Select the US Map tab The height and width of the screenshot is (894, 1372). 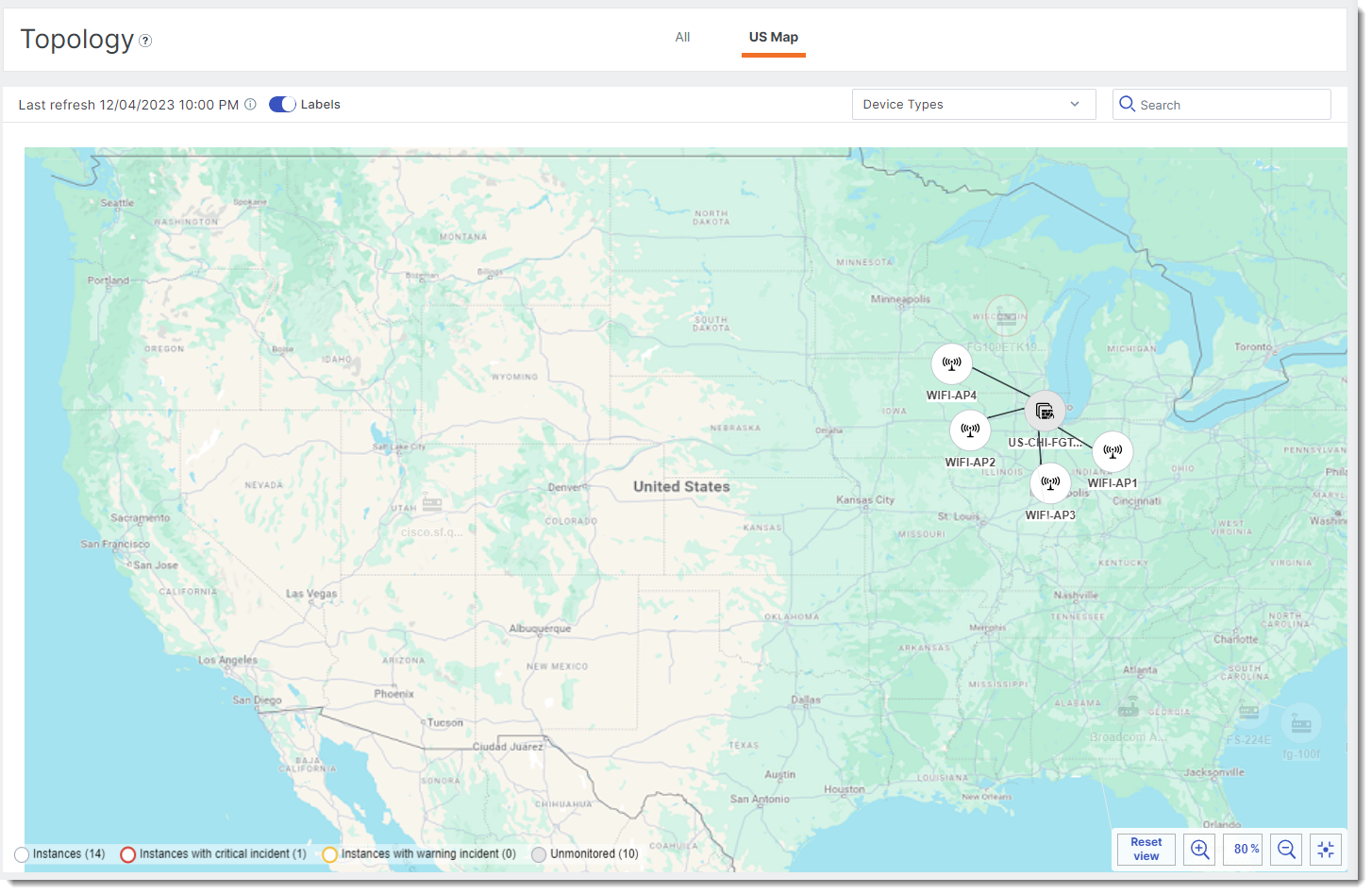tap(773, 37)
